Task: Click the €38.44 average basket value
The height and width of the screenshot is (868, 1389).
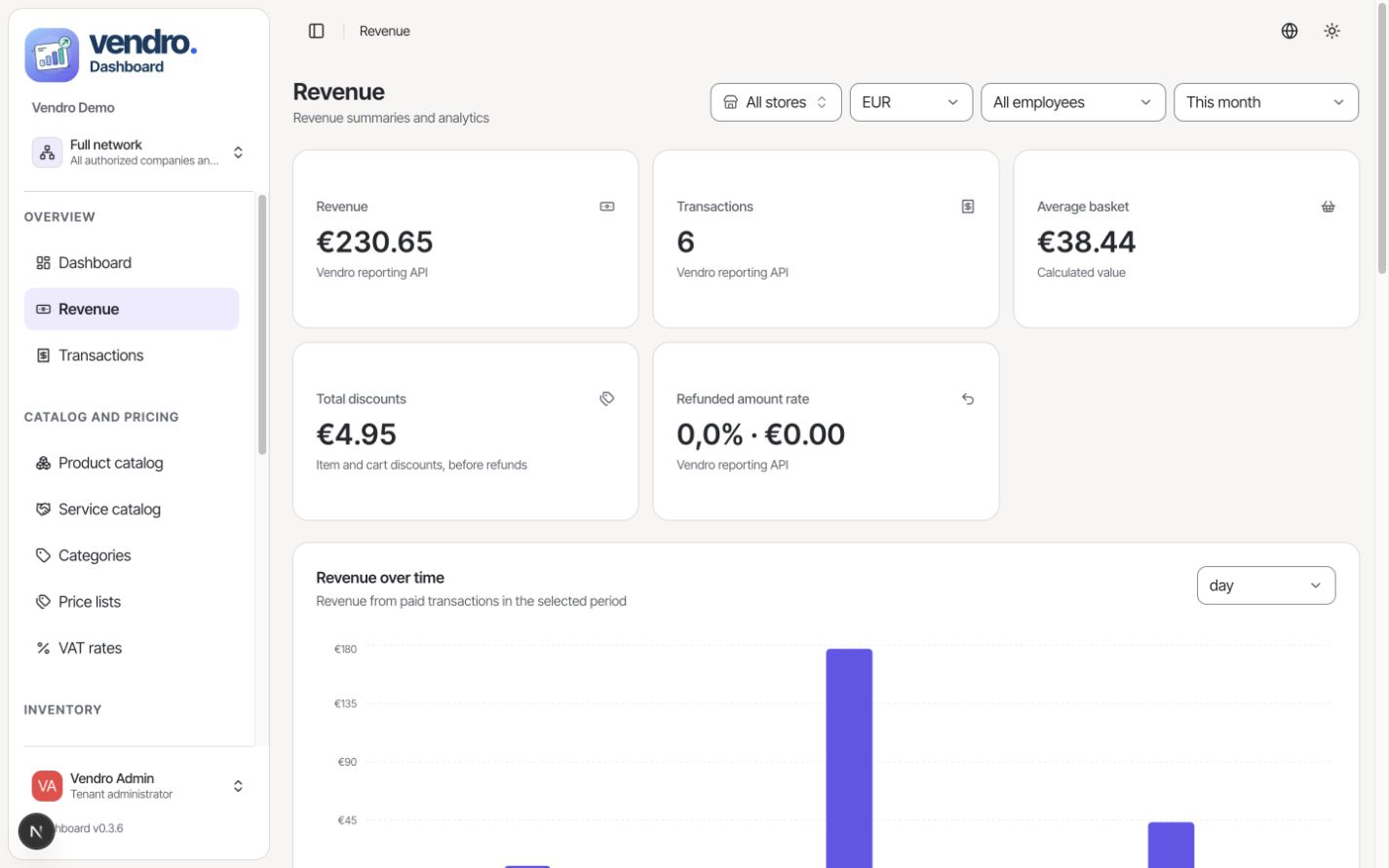Action: click(x=1086, y=242)
